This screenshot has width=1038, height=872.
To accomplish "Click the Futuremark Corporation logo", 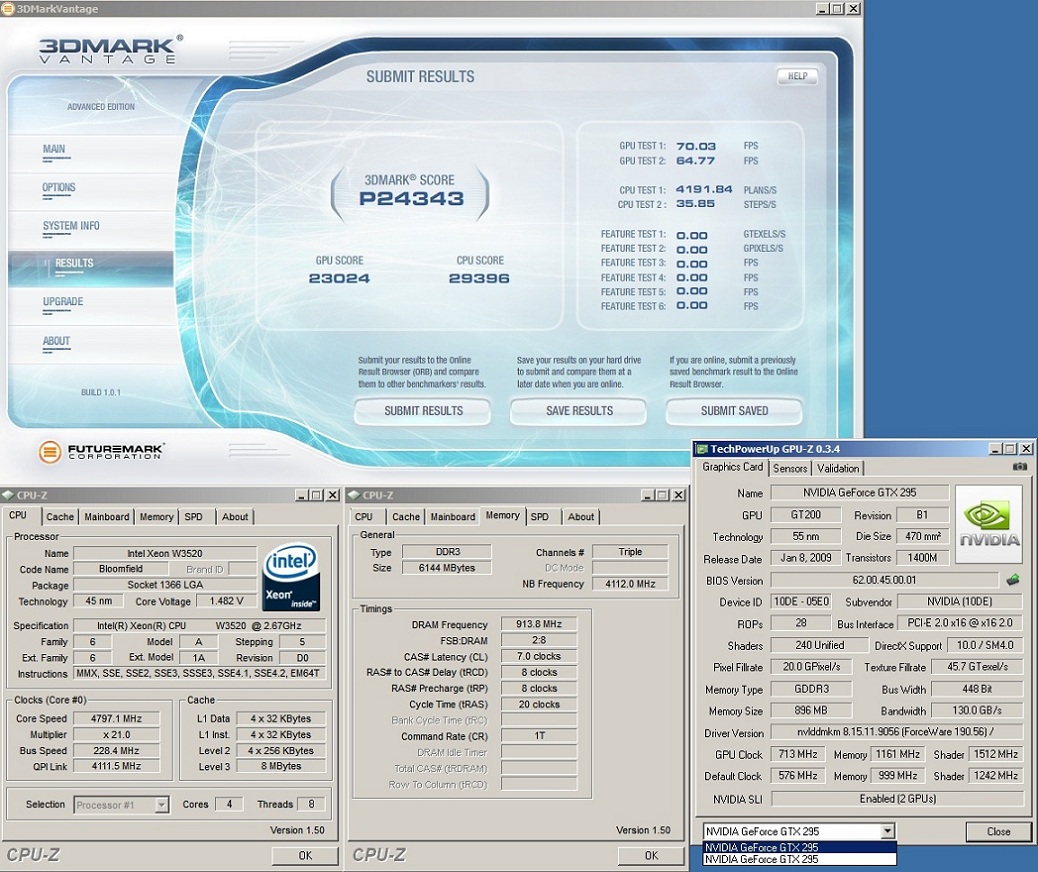I will (101, 452).
